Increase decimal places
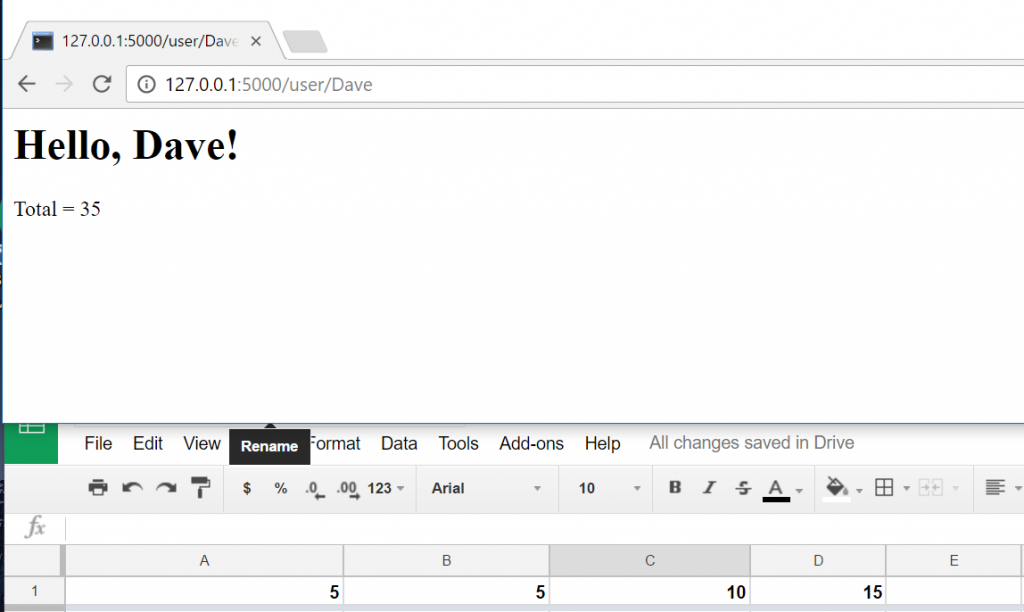The image size is (1024, 612). tap(348, 489)
